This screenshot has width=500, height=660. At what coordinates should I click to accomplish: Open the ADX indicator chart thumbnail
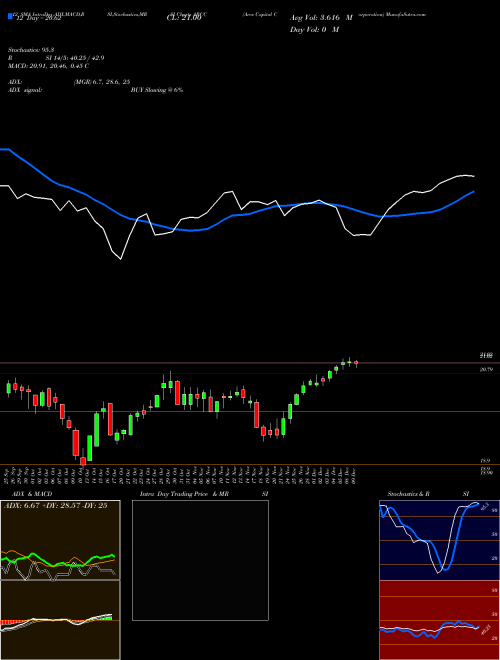(x=60, y=540)
